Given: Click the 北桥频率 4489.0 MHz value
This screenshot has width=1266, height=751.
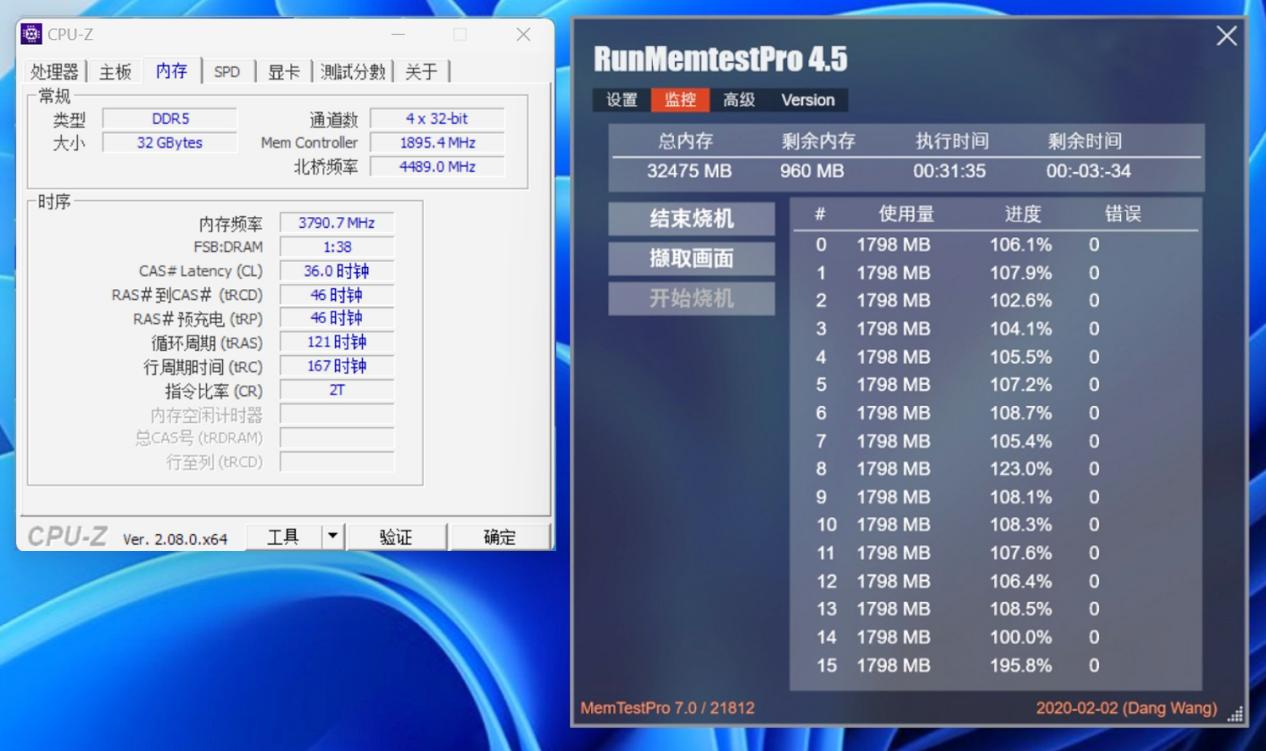Looking at the screenshot, I should (x=437, y=167).
